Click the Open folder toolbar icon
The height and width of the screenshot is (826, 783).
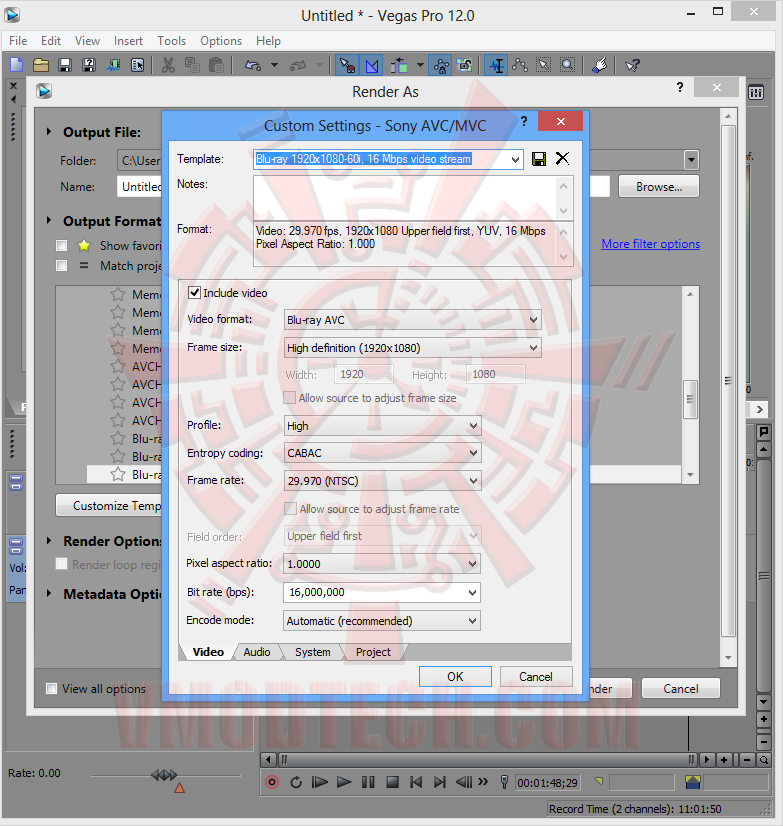coord(41,65)
